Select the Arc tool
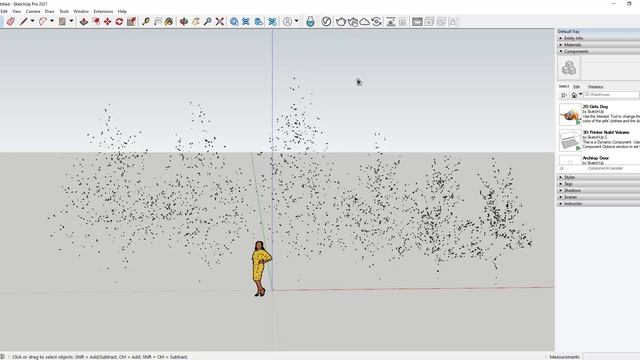 coord(42,22)
